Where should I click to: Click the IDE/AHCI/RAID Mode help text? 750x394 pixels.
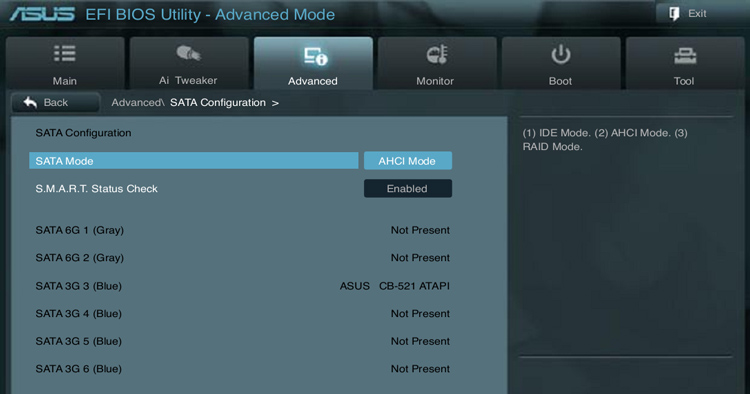[605, 140]
